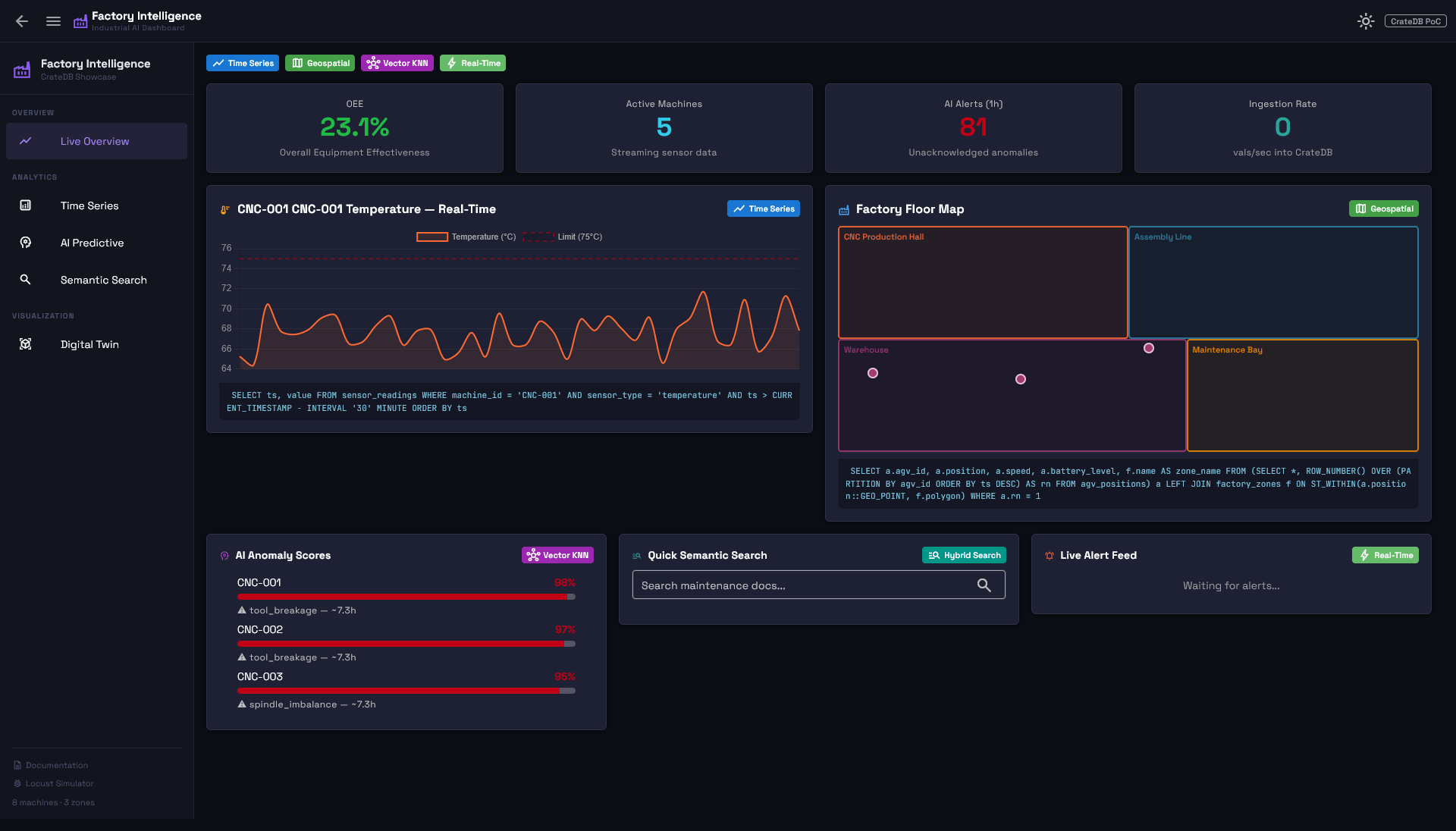Click the Quick Semantic Search panel icon

[x=637, y=556]
